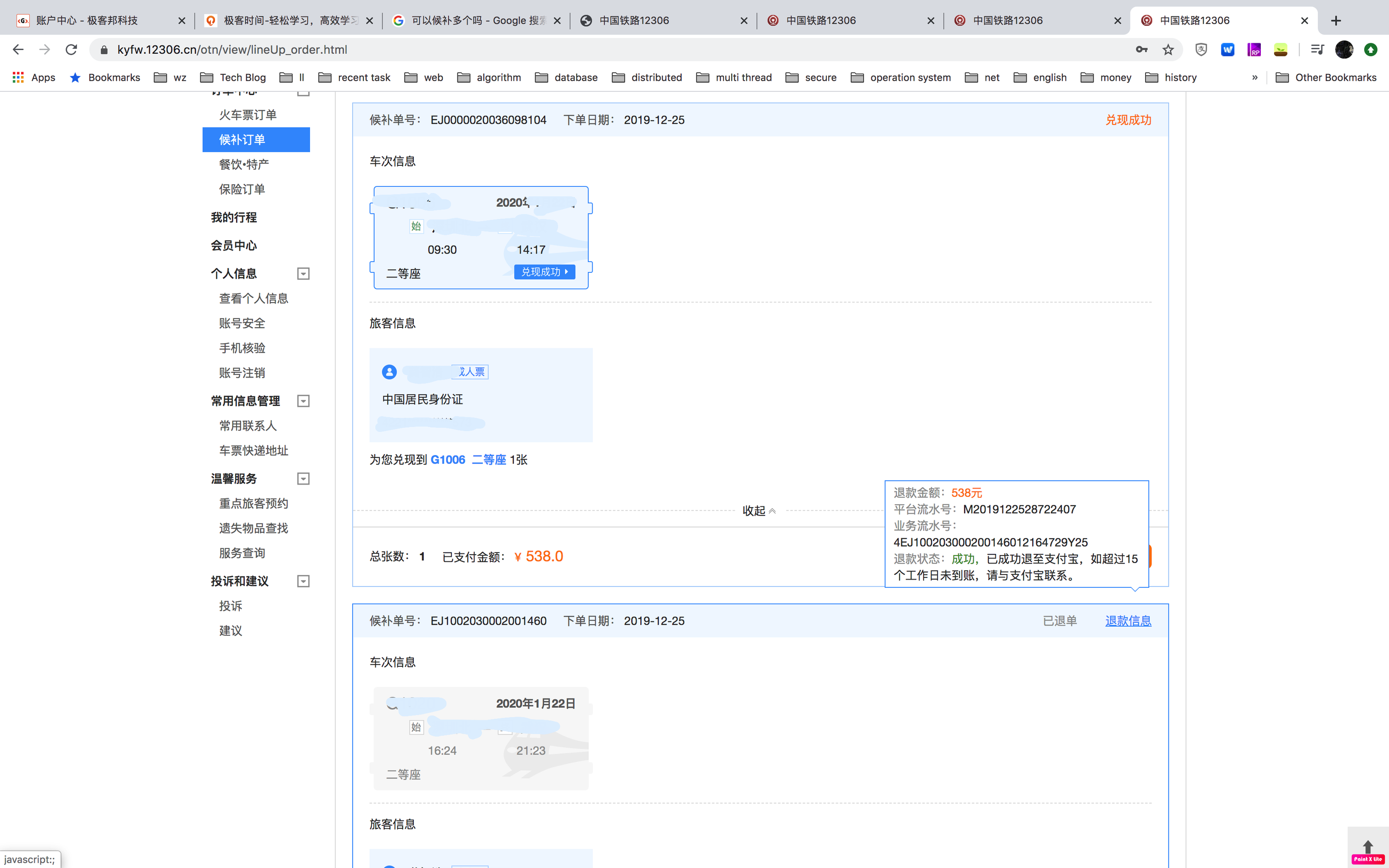The height and width of the screenshot is (868, 1389).
Task: Show hidden bookmarks with the » chevron
Action: pos(1255,78)
